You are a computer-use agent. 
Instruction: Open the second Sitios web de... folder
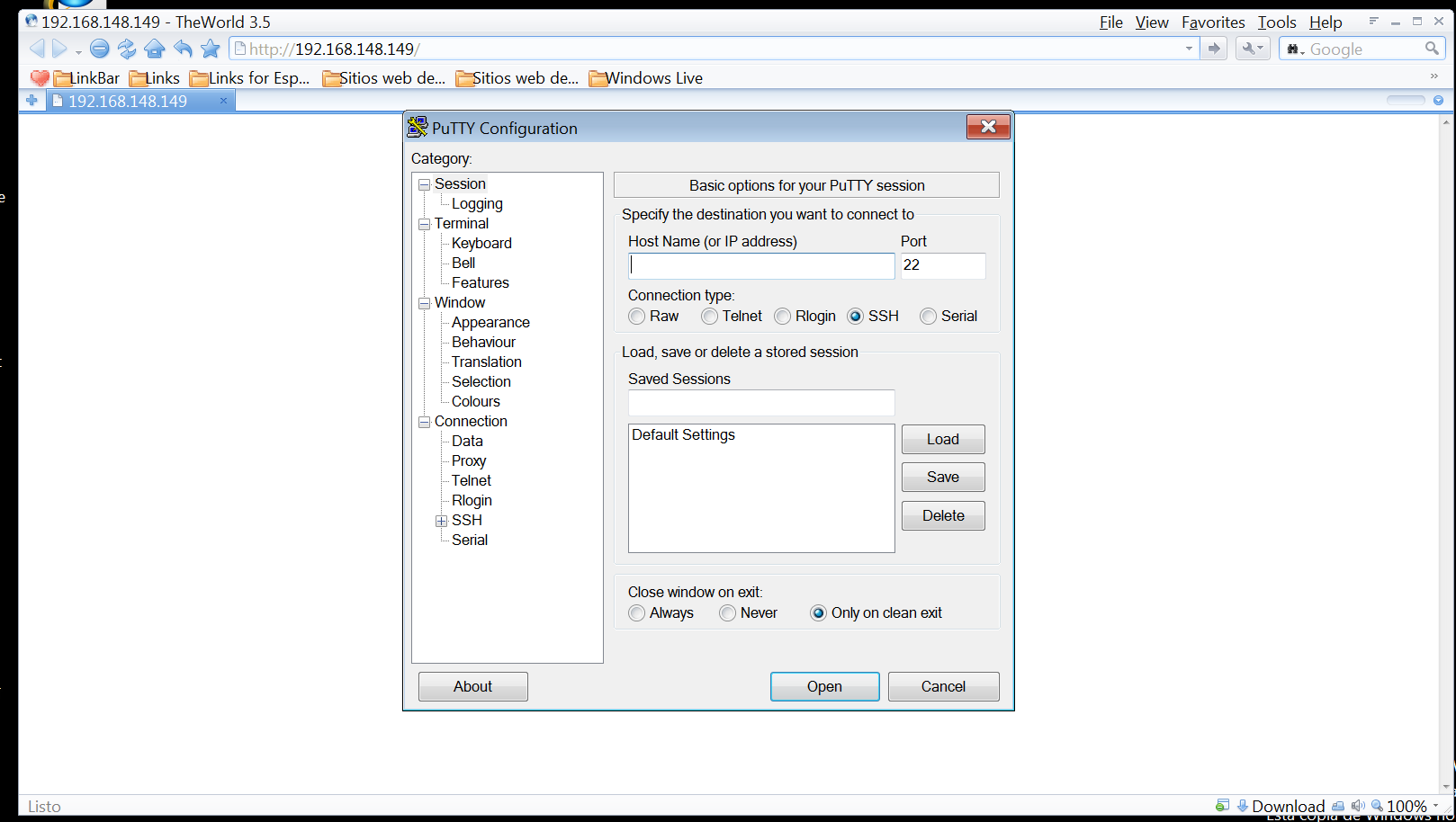pos(517,78)
